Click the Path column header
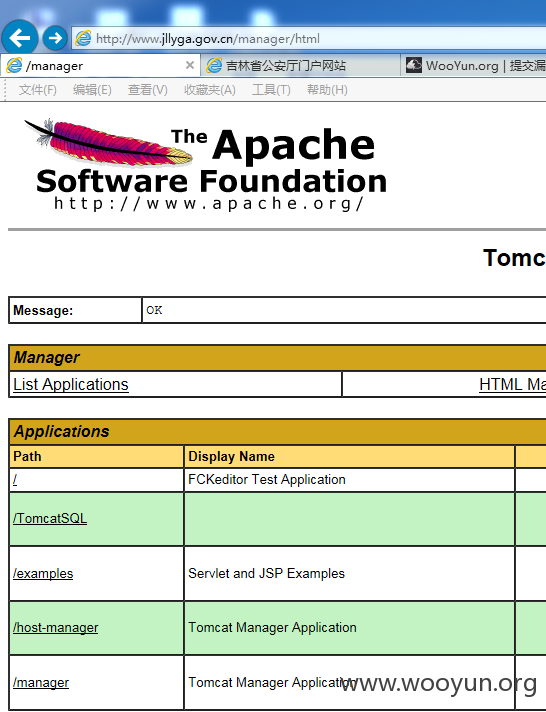The image size is (546, 712). pos(96,456)
